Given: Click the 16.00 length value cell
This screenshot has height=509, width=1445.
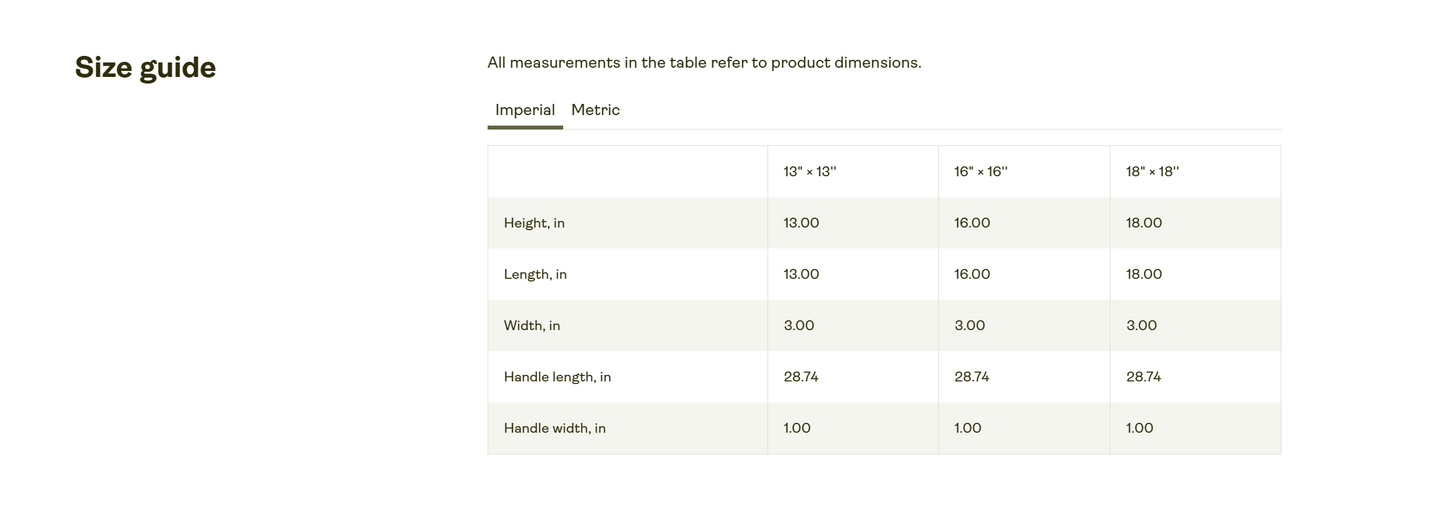Looking at the screenshot, I should click(1024, 274).
